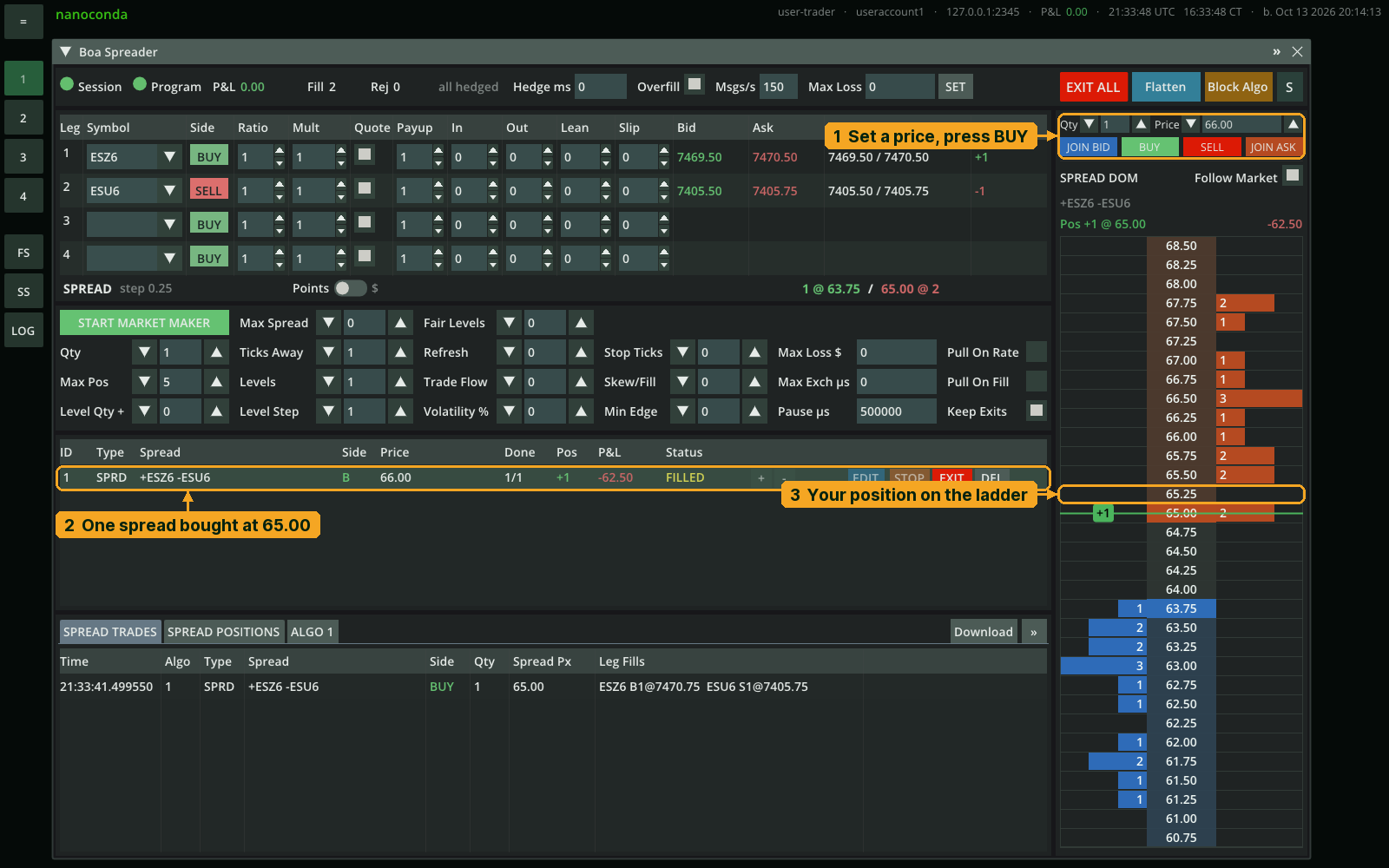Image resolution: width=1389 pixels, height=868 pixels.
Task: Click START MARKET MAKER button
Action: (144, 323)
